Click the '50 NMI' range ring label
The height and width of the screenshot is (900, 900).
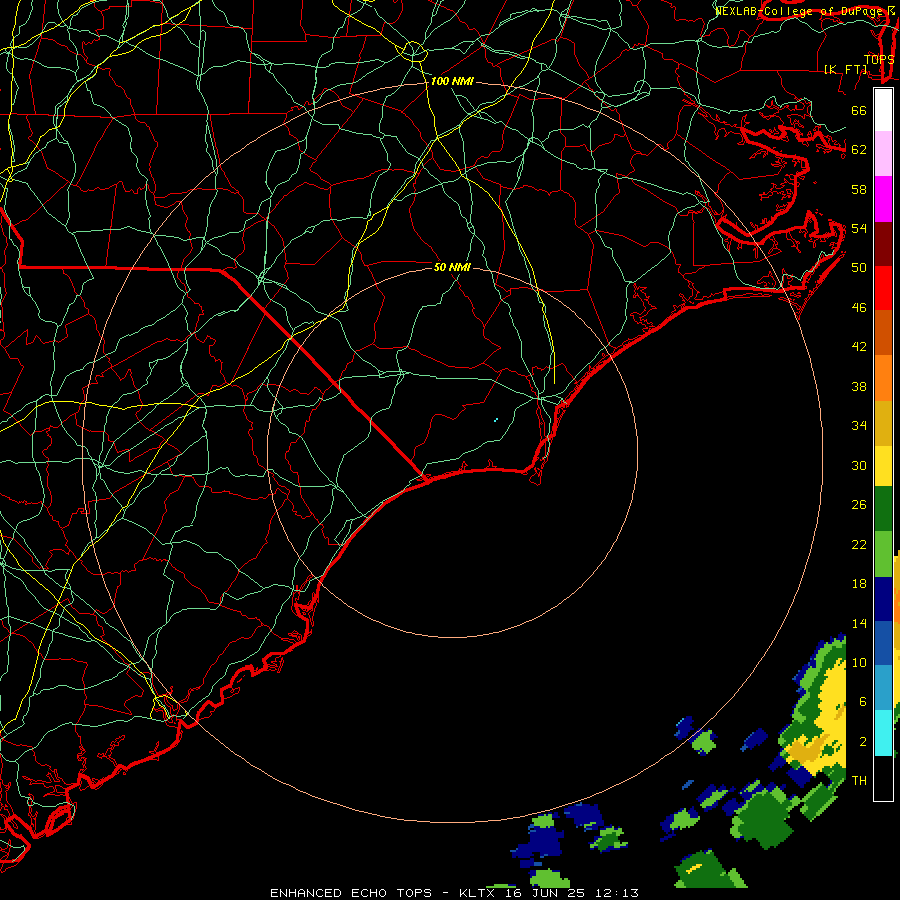coord(452,267)
